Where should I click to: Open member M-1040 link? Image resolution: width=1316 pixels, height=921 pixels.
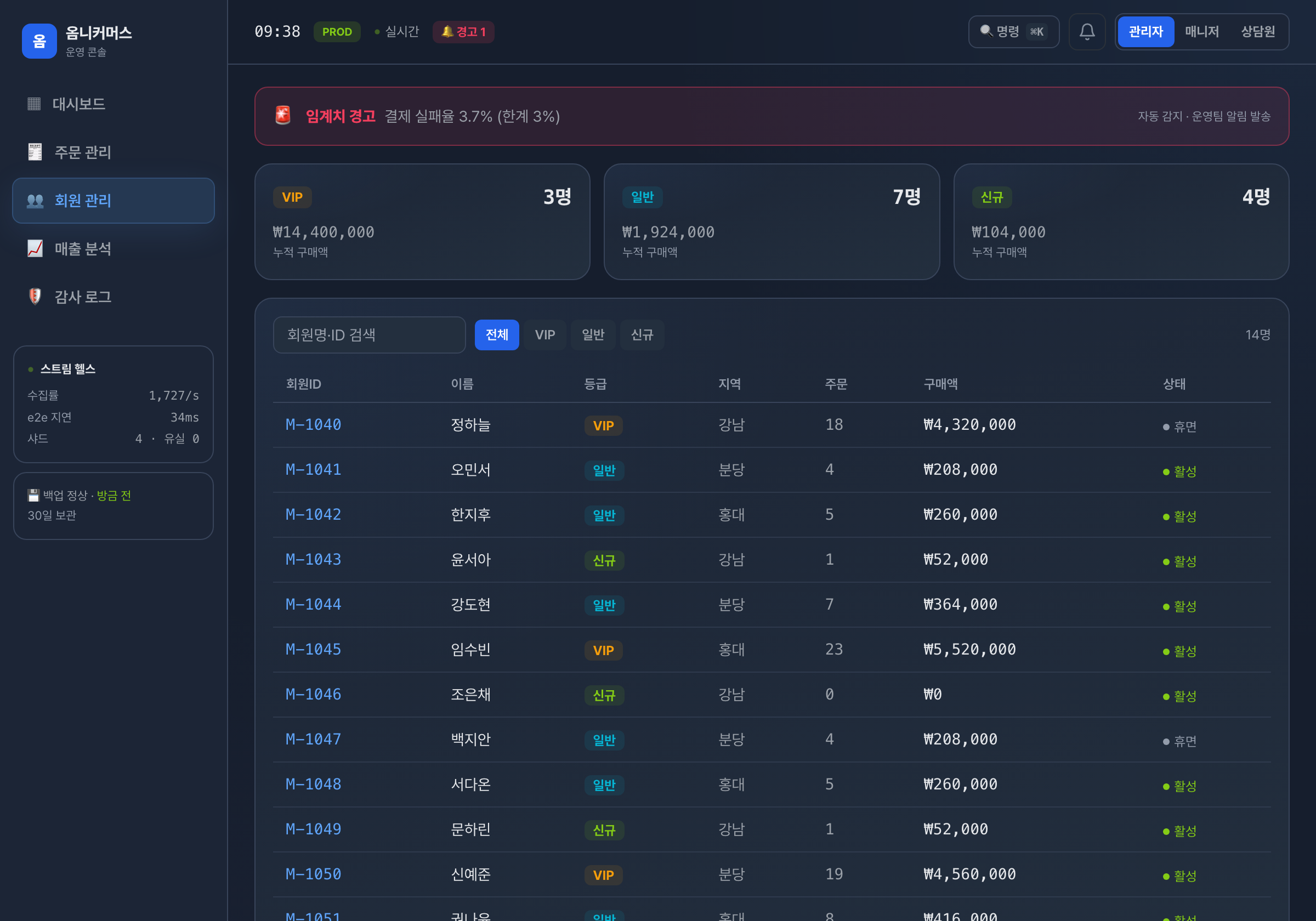click(314, 425)
